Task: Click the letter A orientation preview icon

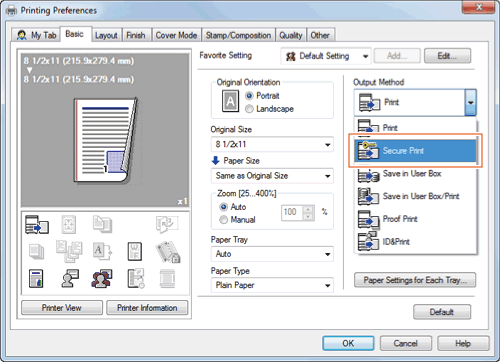Action: pyautogui.click(x=230, y=101)
